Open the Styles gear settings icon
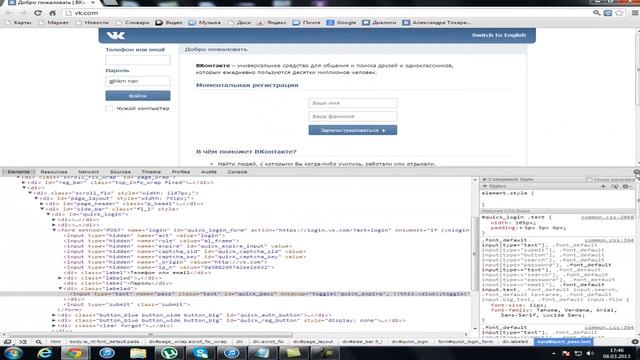The image size is (640, 360). [x=627, y=187]
